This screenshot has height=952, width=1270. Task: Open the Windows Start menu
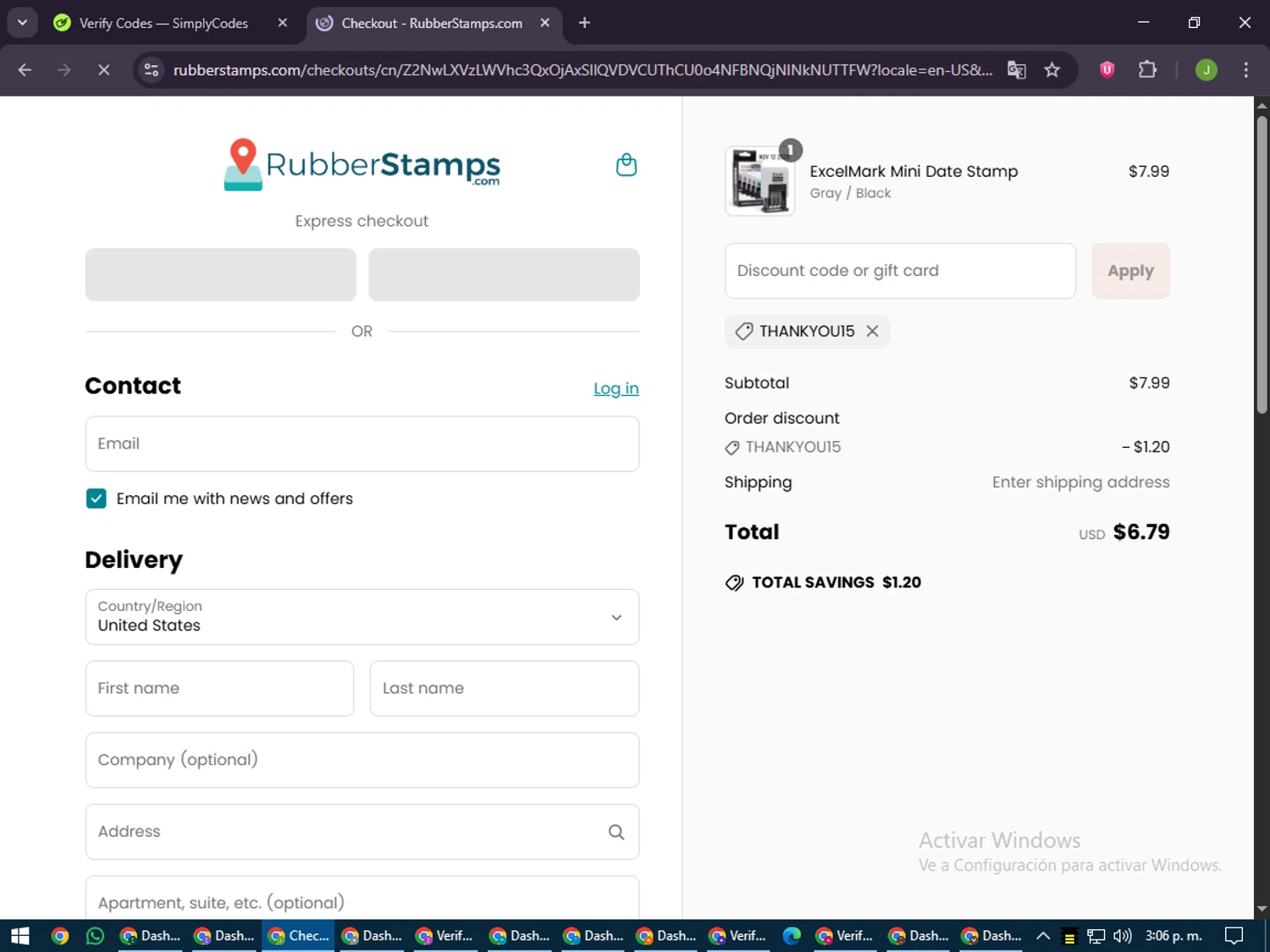click(20, 936)
